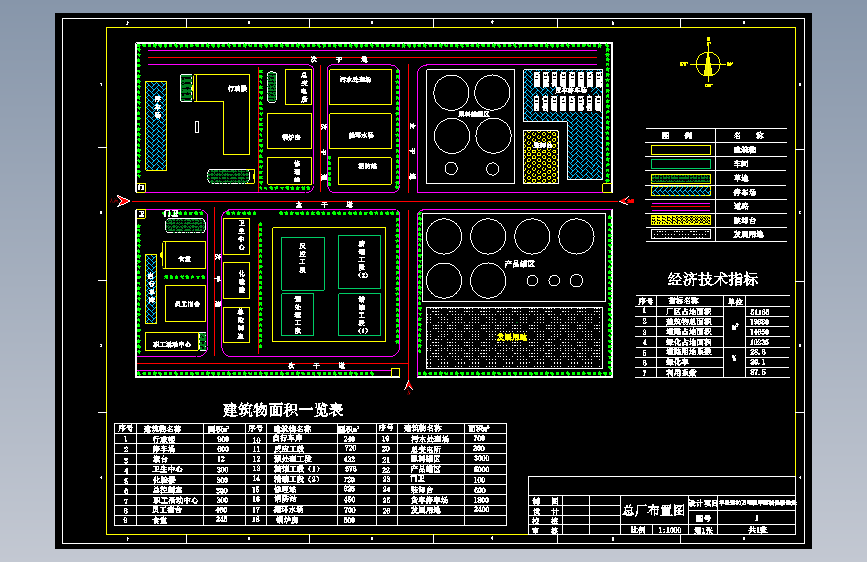
Task: Select the magenta-red 道路 legend sample
Action: [681, 206]
